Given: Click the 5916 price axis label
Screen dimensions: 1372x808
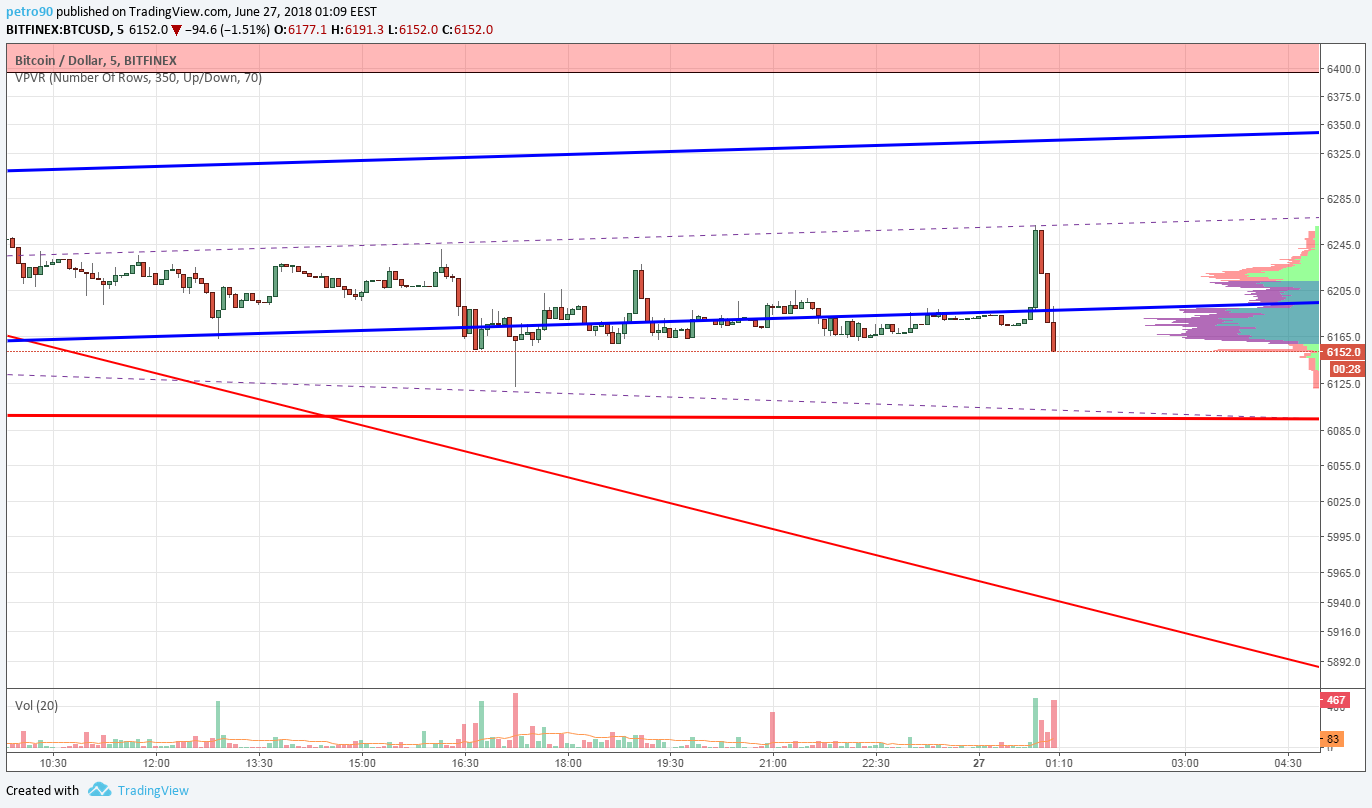Looking at the screenshot, I should tap(1345, 632).
